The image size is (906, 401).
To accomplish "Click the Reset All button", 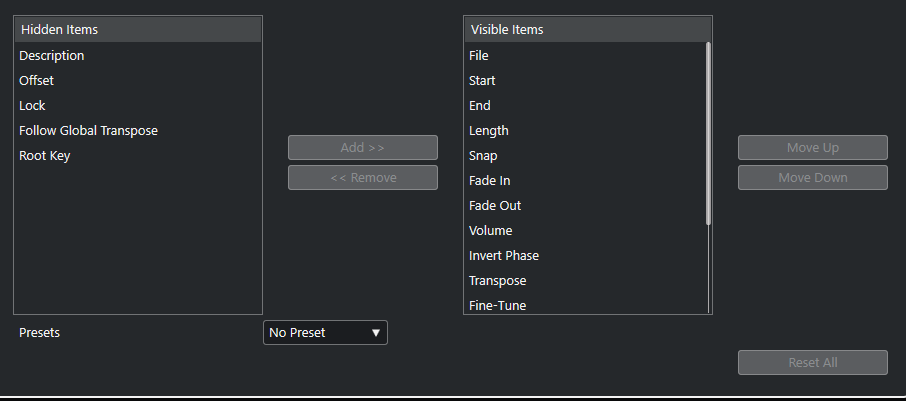I will coord(812,363).
